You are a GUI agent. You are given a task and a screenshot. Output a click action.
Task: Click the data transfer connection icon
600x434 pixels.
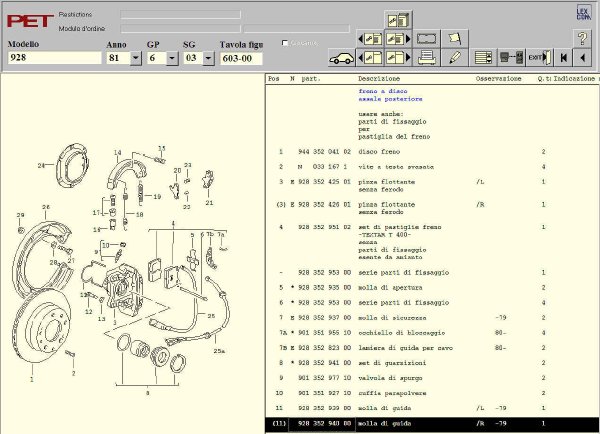pos(511,58)
